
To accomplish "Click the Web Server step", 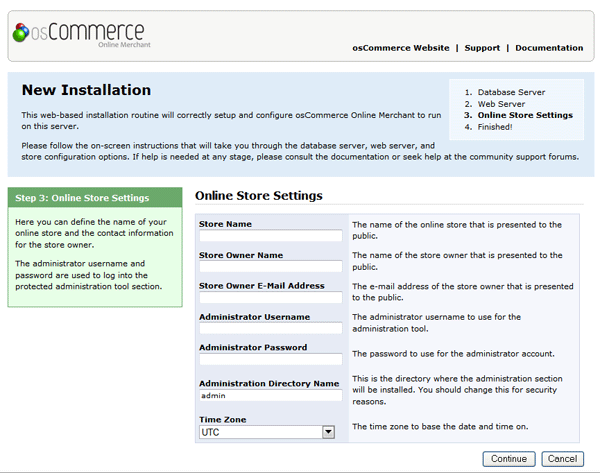I will pos(501,104).
